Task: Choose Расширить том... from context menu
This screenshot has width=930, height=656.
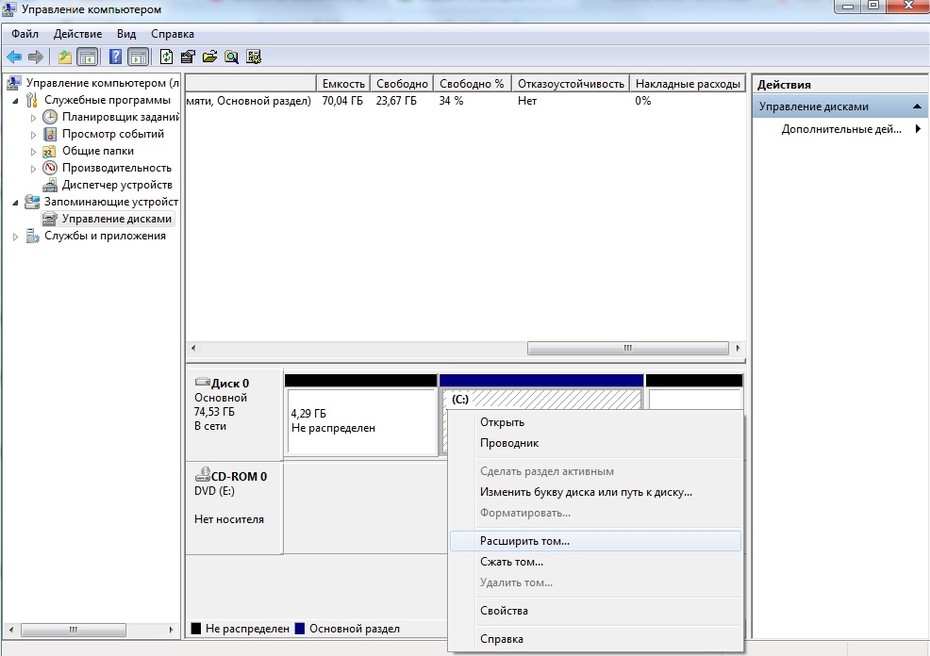Action: 595,541
